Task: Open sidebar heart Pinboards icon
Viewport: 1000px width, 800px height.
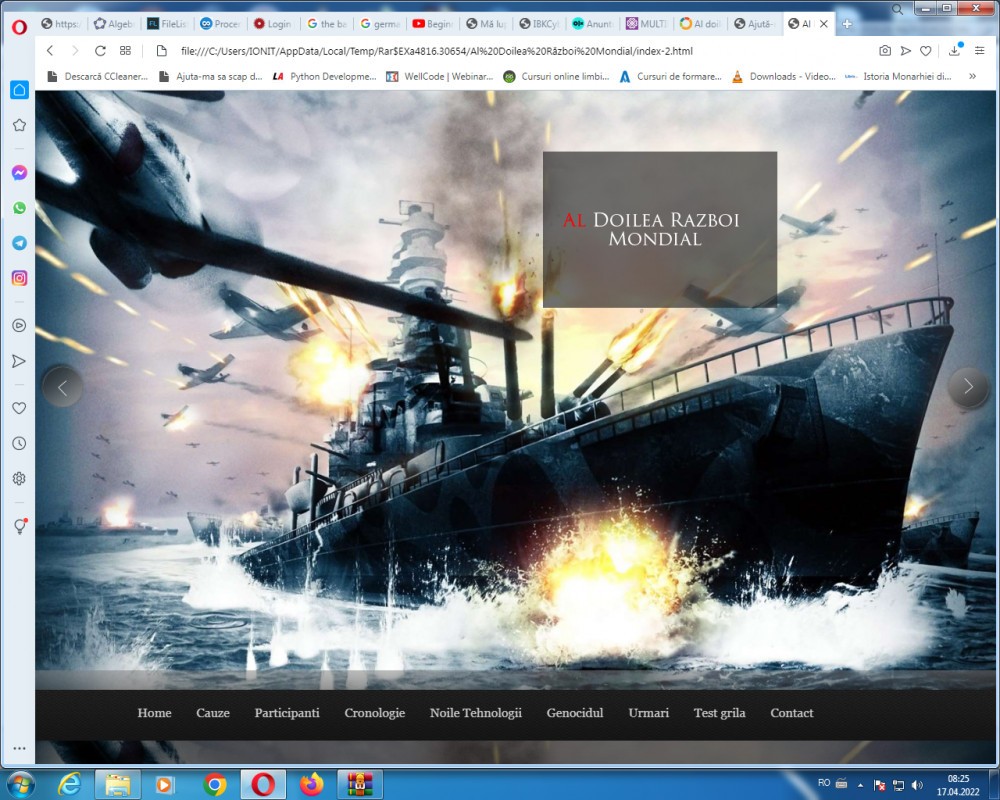Action: [x=20, y=408]
